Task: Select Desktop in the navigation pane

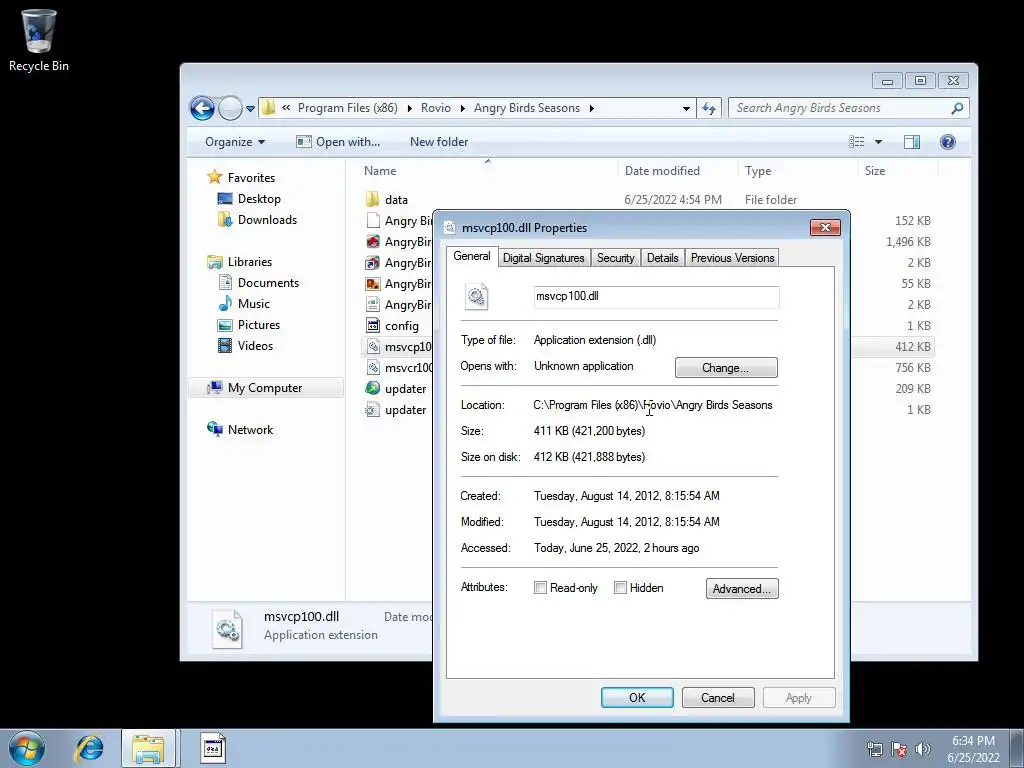Action: pyautogui.click(x=249, y=199)
